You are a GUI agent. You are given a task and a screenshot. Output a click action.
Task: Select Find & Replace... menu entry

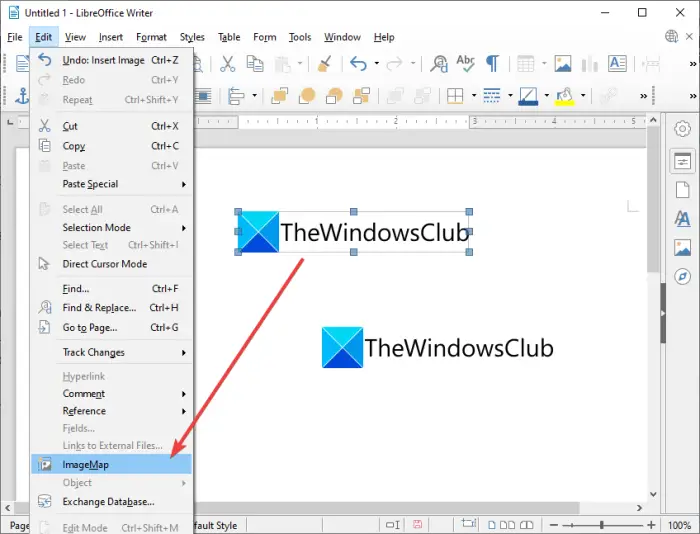pyautogui.click(x=112, y=308)
